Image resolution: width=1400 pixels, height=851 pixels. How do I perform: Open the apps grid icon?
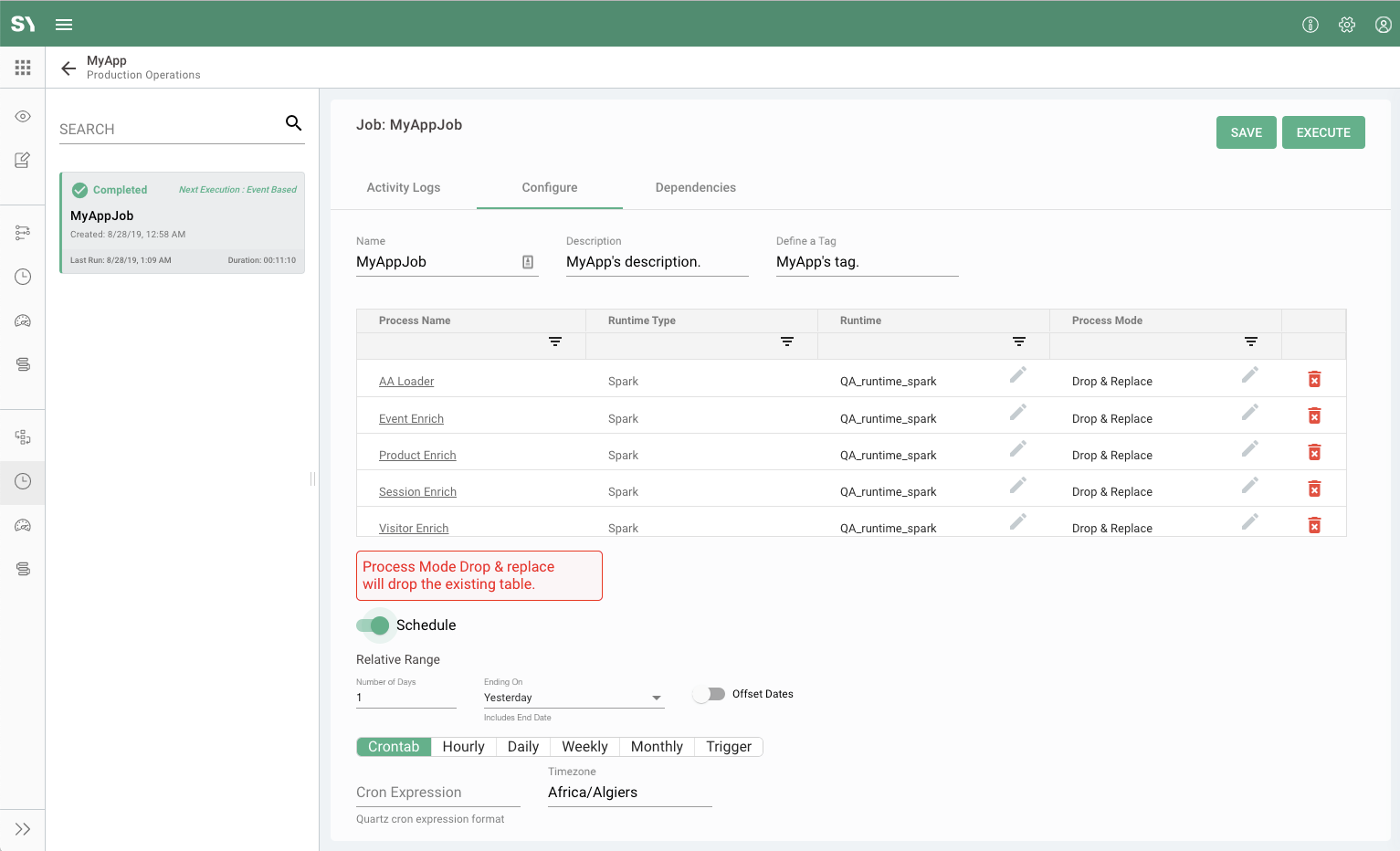click(x=23, y=68)
